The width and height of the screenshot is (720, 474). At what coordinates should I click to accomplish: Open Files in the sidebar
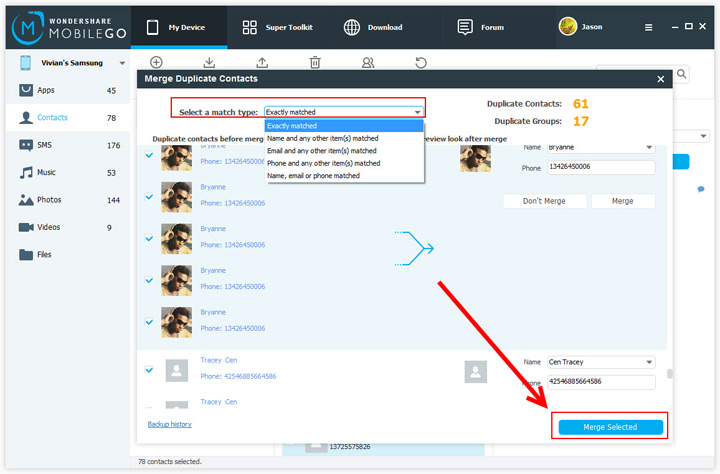(x=68, y=254)
